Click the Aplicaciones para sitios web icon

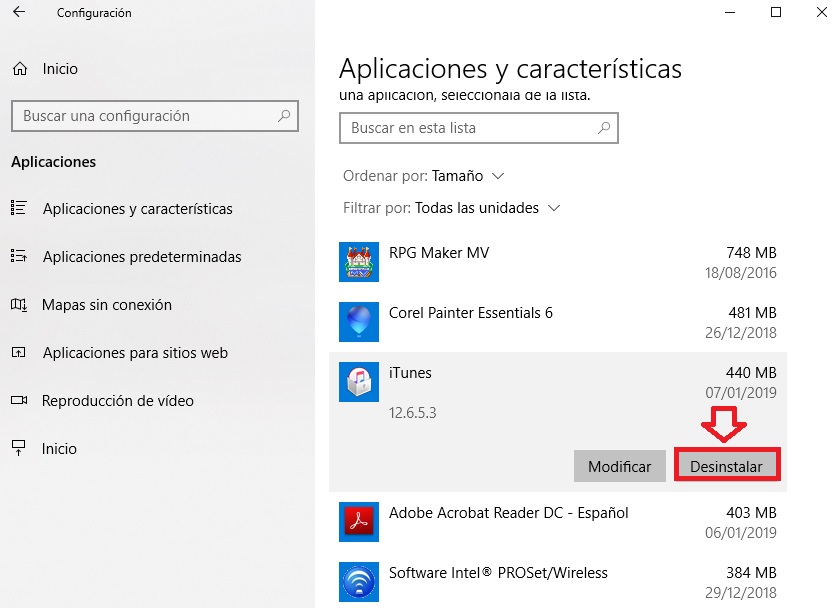tap(19, 352)
